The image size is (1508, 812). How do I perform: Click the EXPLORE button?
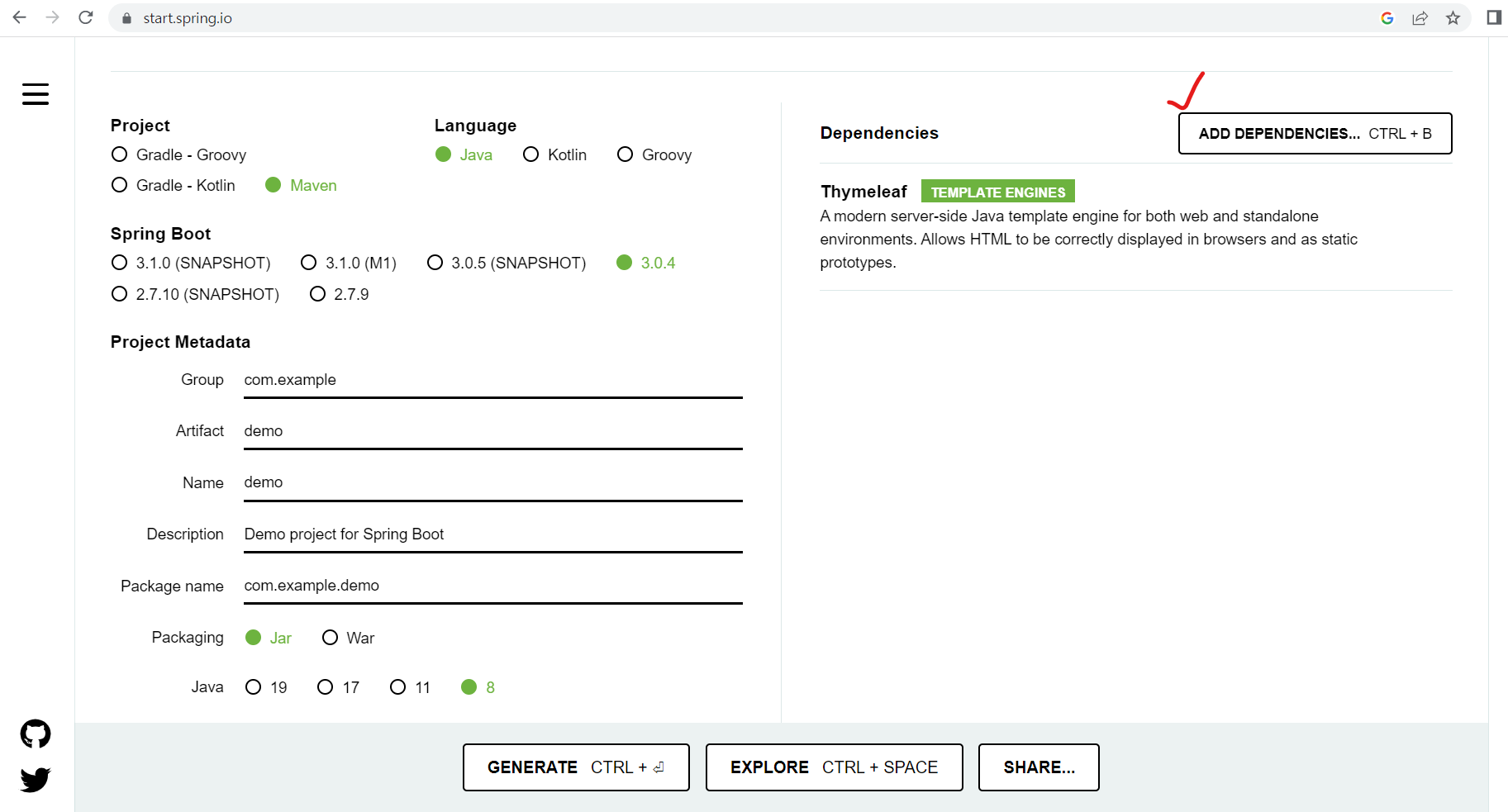[x=834, y=767]
